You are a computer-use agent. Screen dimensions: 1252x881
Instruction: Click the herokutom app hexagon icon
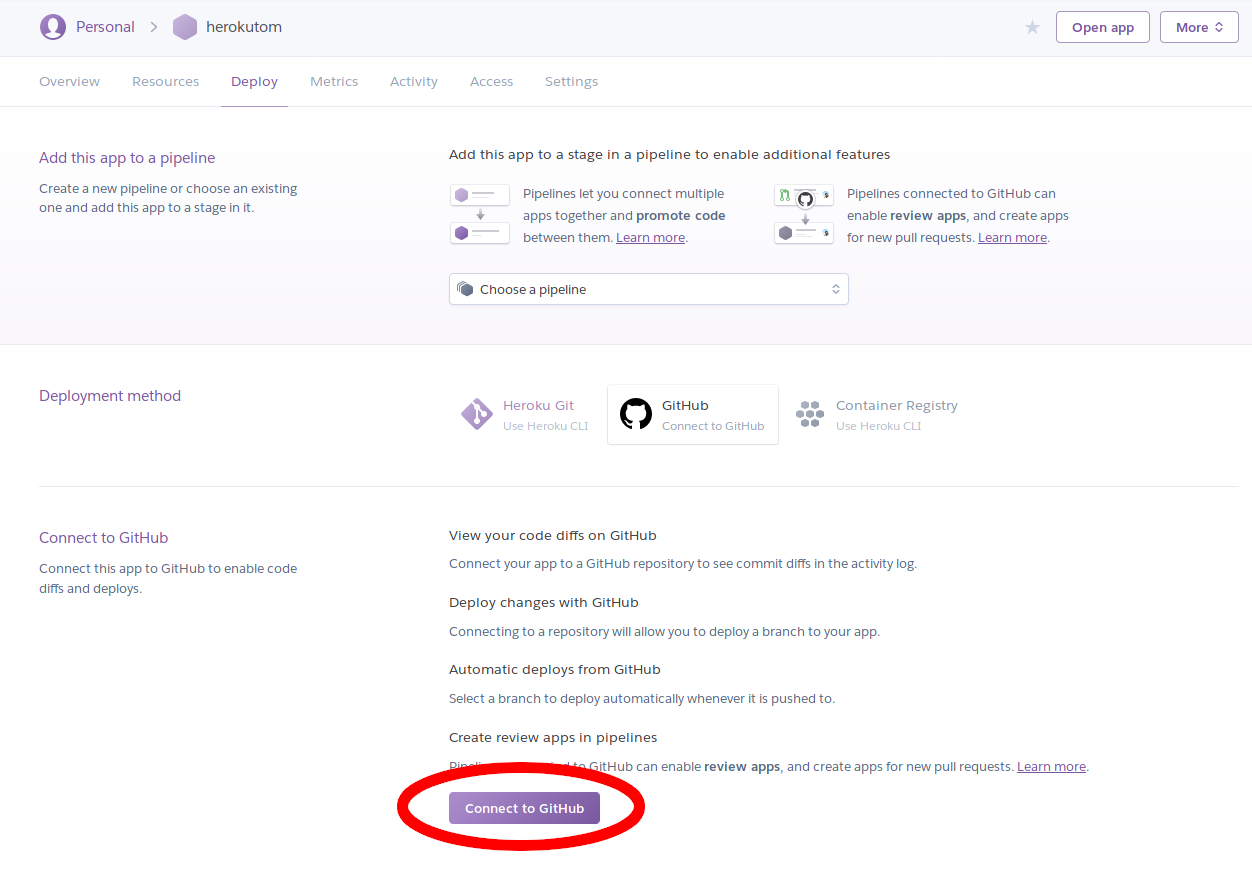[185, 27]
